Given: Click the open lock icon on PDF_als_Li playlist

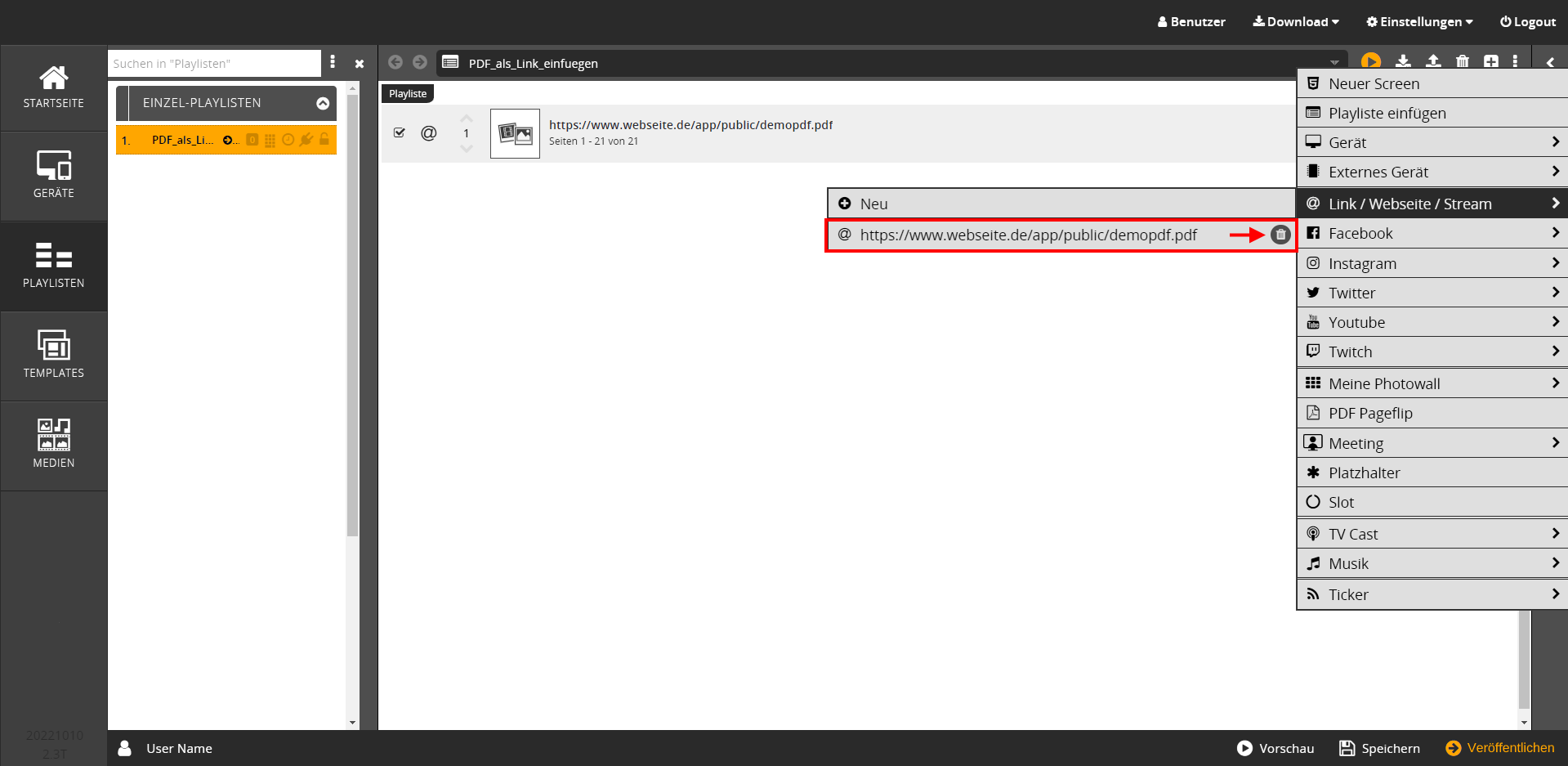Looking at the screenshot, I should pyautogui.click(x=324, y=140).
